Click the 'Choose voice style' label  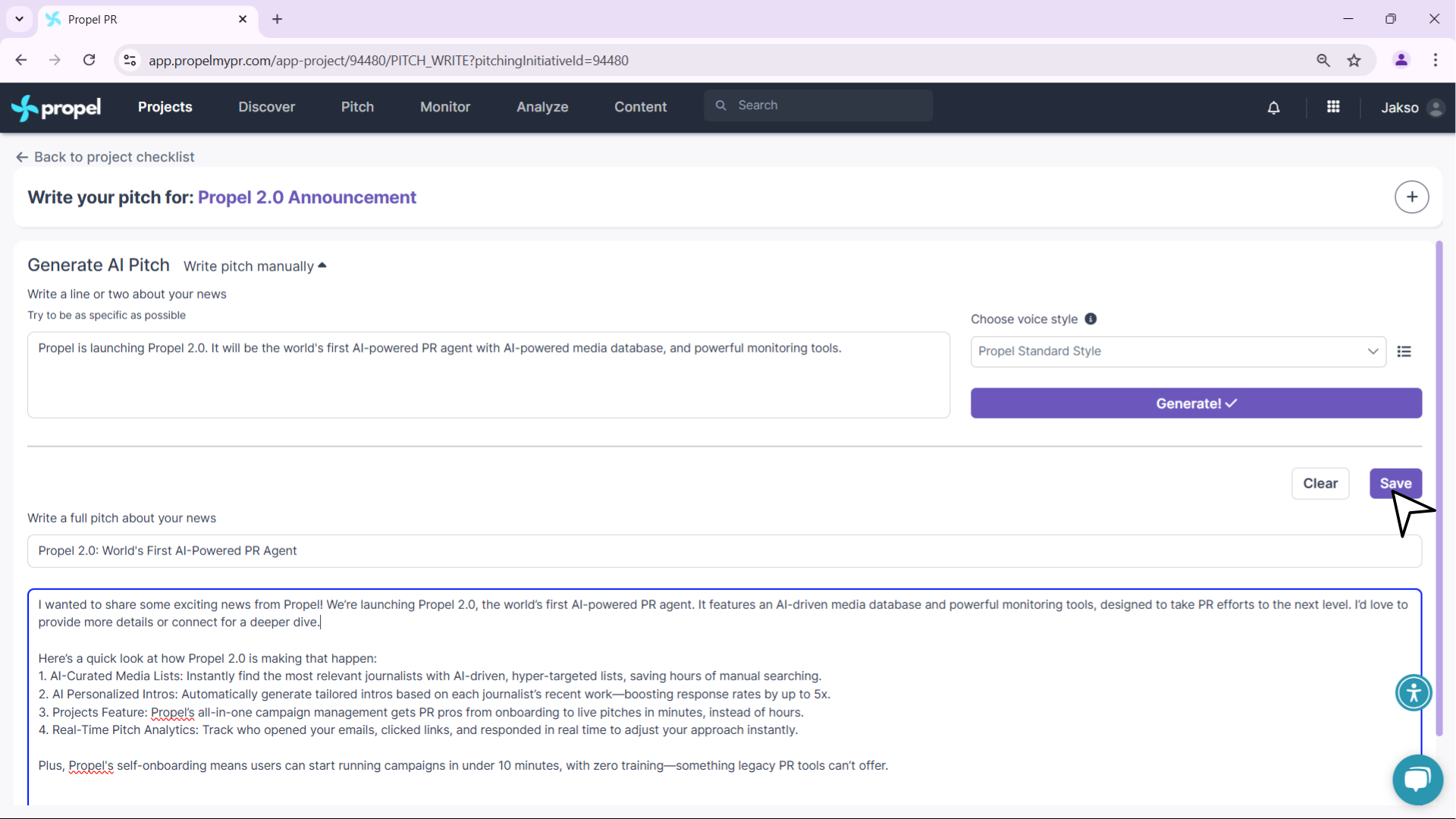pyautogui.click(x=1024, y=319)
